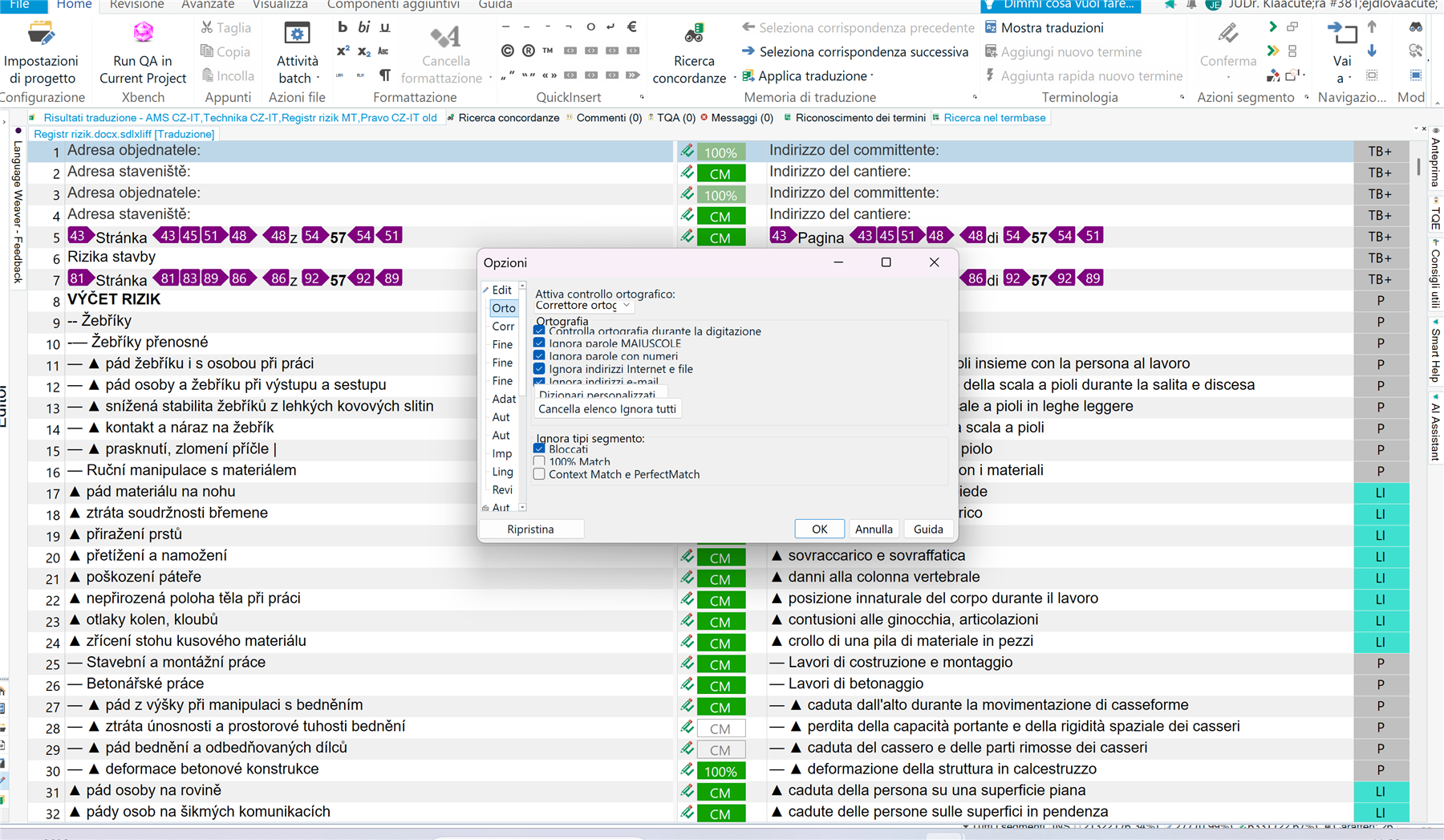Image resolution: width=1444 pixels, height=840 pixels.
Task: Select the Orto item in the options list
Action: pos(504,307)
